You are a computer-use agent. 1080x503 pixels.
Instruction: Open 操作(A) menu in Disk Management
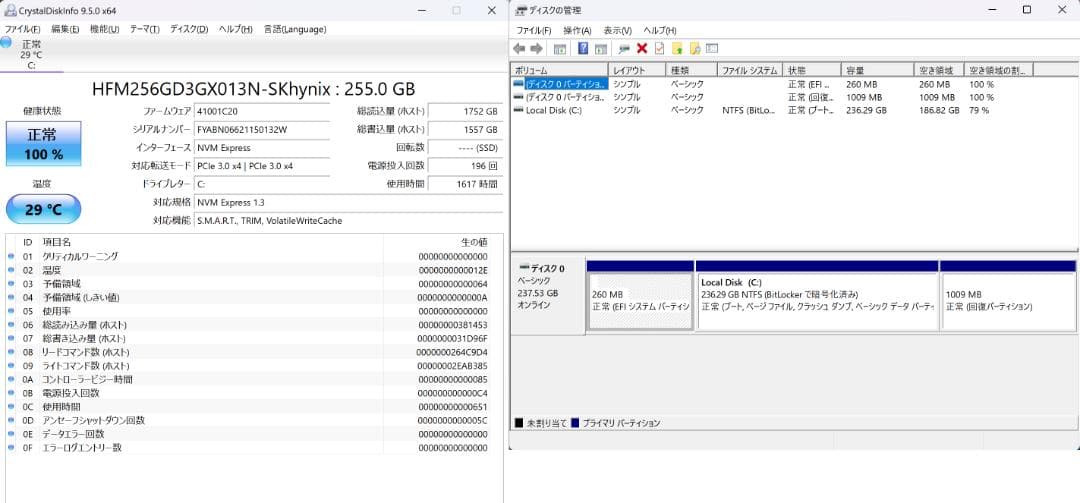coord(577,30)
